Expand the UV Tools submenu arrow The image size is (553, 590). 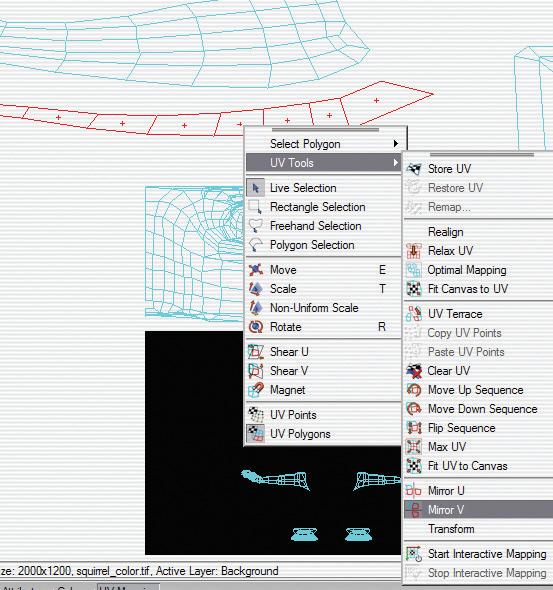396,163
